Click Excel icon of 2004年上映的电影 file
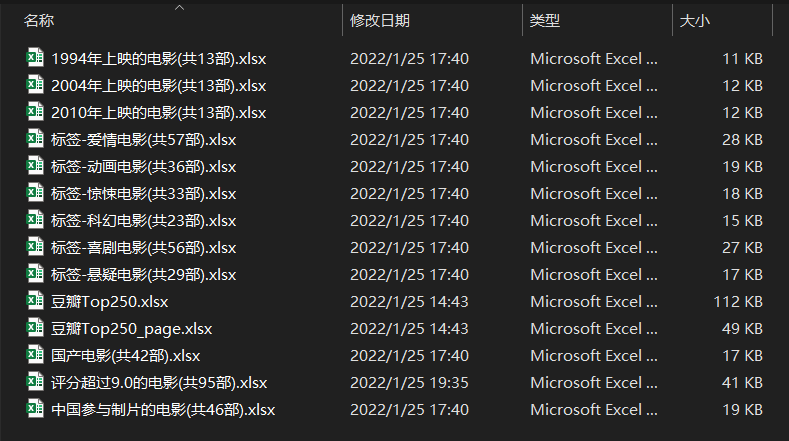This screenshot has width=789, height=441. 35,85
